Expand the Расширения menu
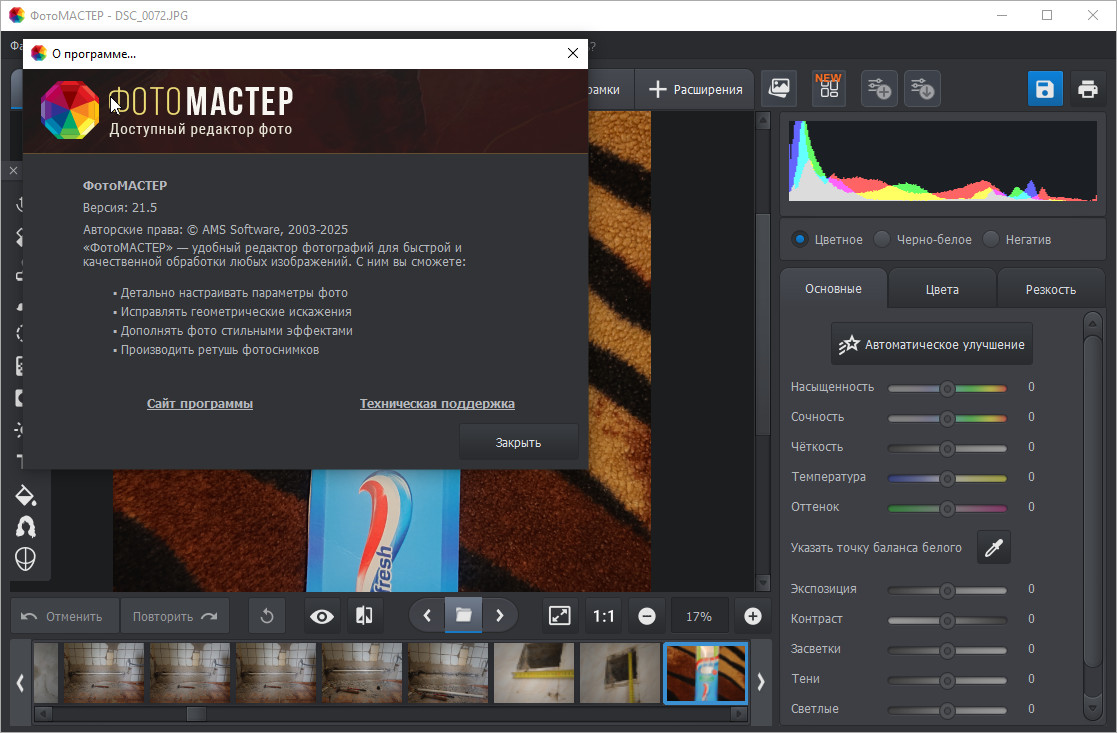Image resolution: width=1117 pixels, height=733 pixels. pos(697,89)
